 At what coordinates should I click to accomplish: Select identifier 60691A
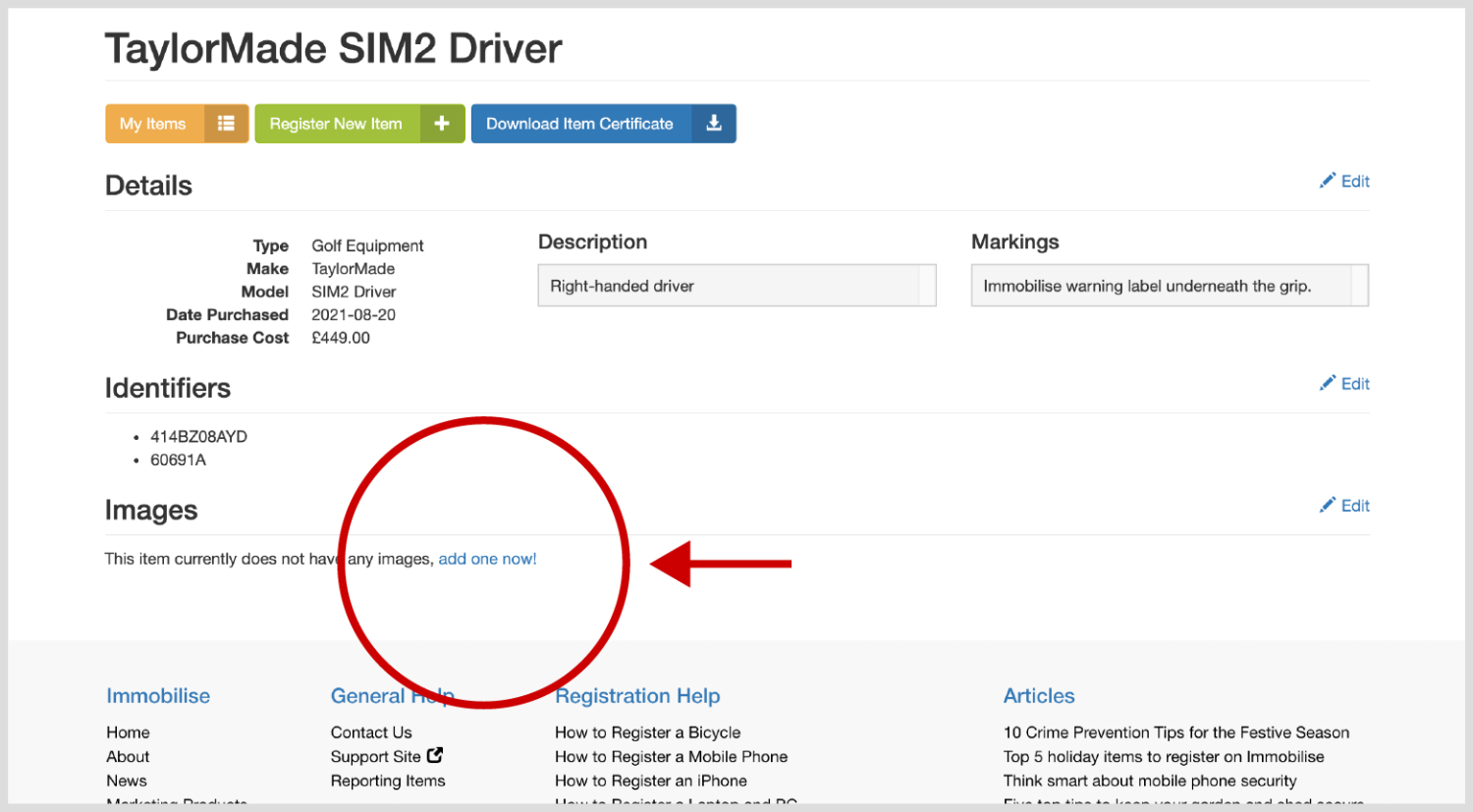pyautogui.click(x=178, y=460)
